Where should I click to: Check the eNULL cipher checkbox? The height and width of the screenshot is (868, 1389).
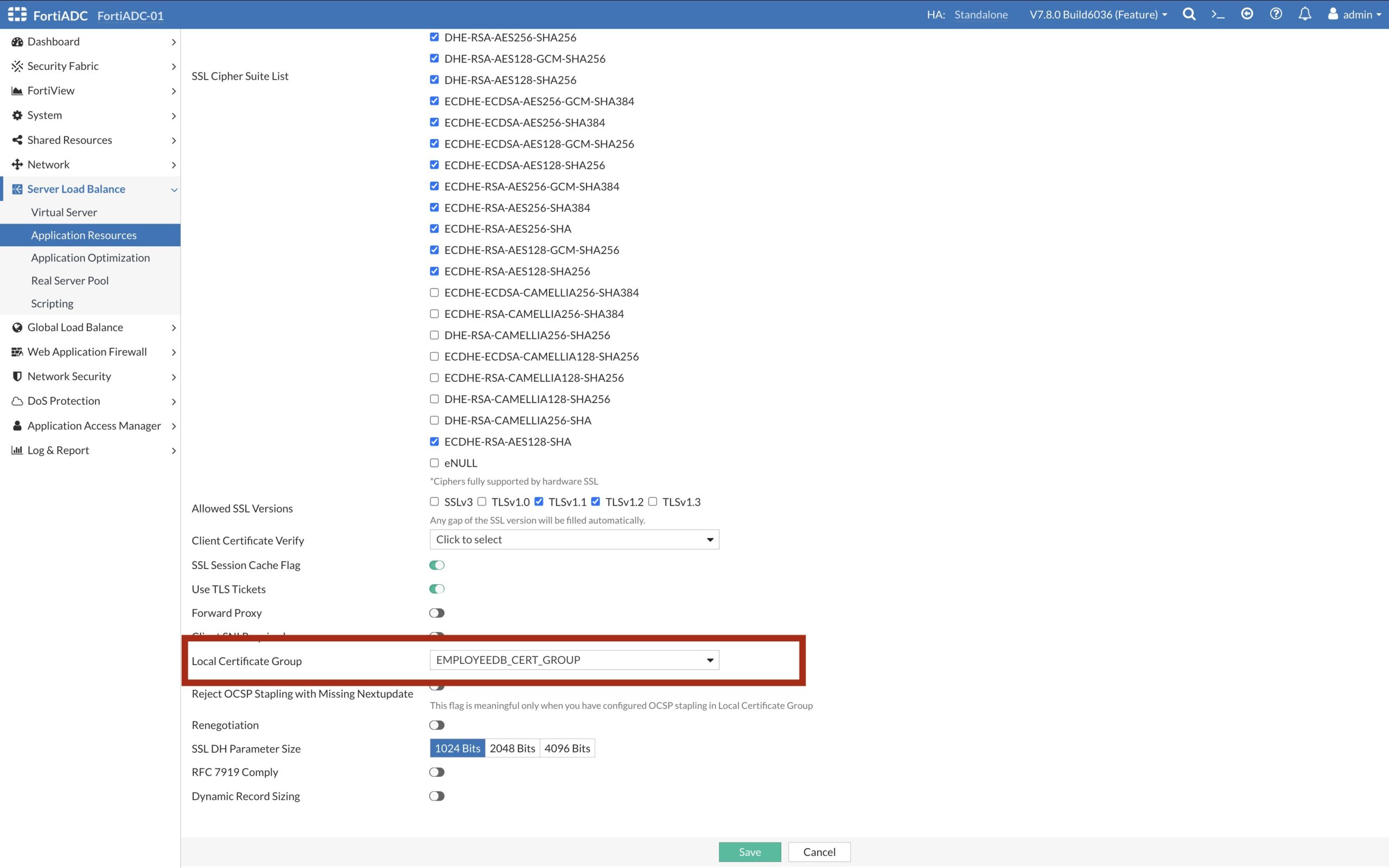click(435, 463)
